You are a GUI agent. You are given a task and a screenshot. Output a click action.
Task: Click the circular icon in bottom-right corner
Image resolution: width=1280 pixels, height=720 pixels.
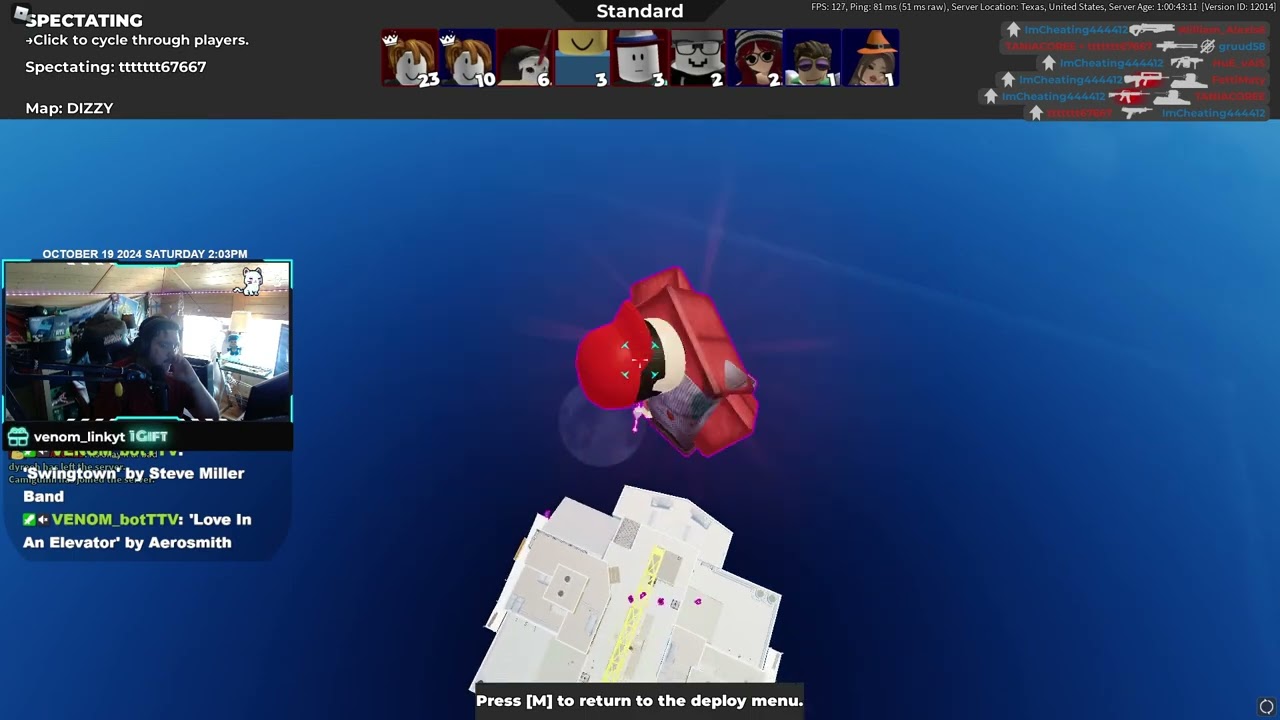pyautogui.click(x=1266, y=707)
